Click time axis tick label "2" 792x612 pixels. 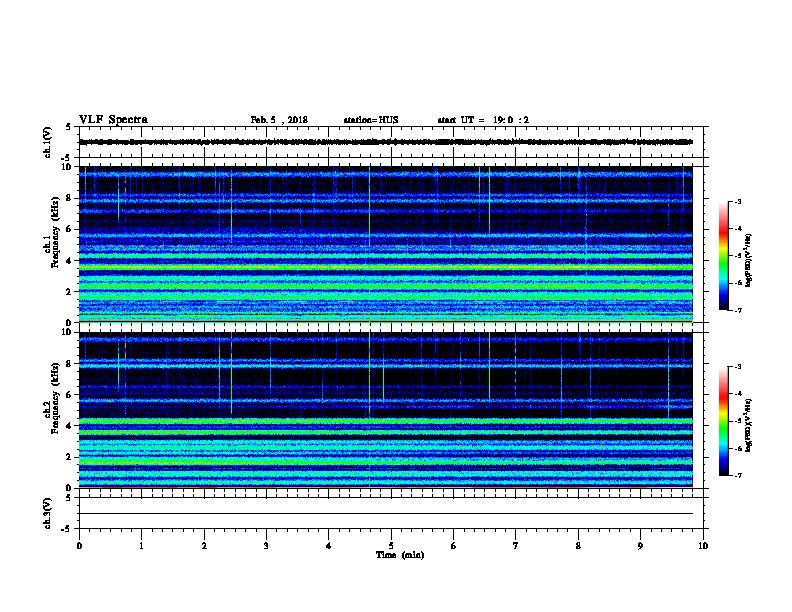click(x=204, y=546)
